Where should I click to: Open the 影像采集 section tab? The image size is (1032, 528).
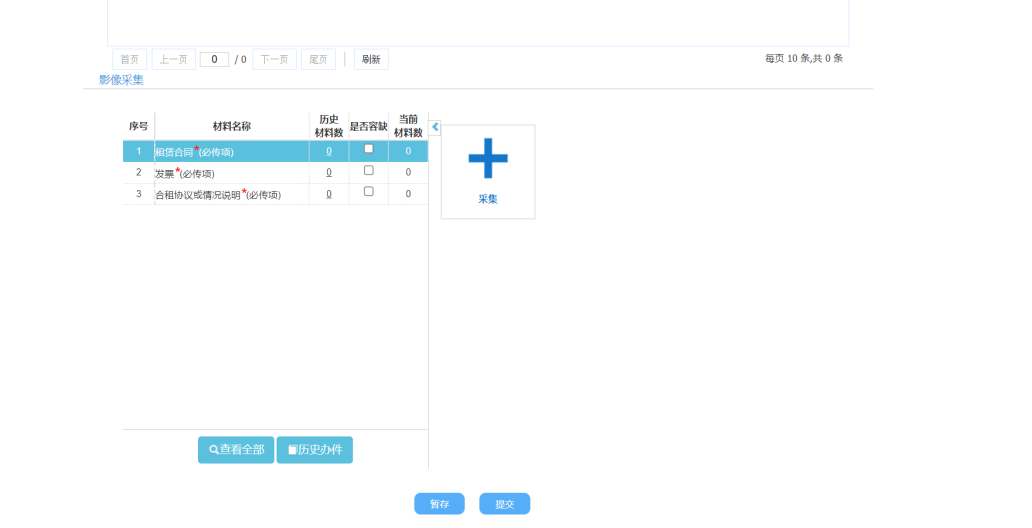[x=121, y=80]
